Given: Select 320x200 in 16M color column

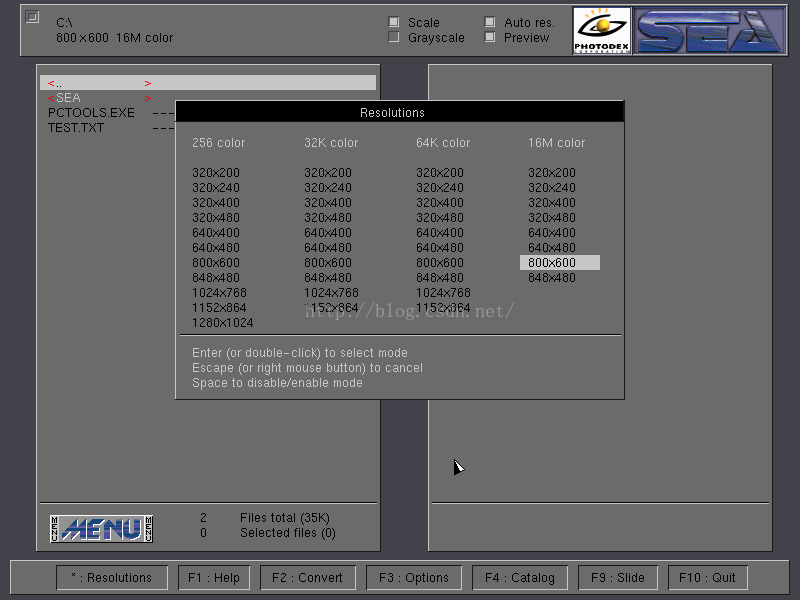Looking at the screenshot, I should (552, 172).
